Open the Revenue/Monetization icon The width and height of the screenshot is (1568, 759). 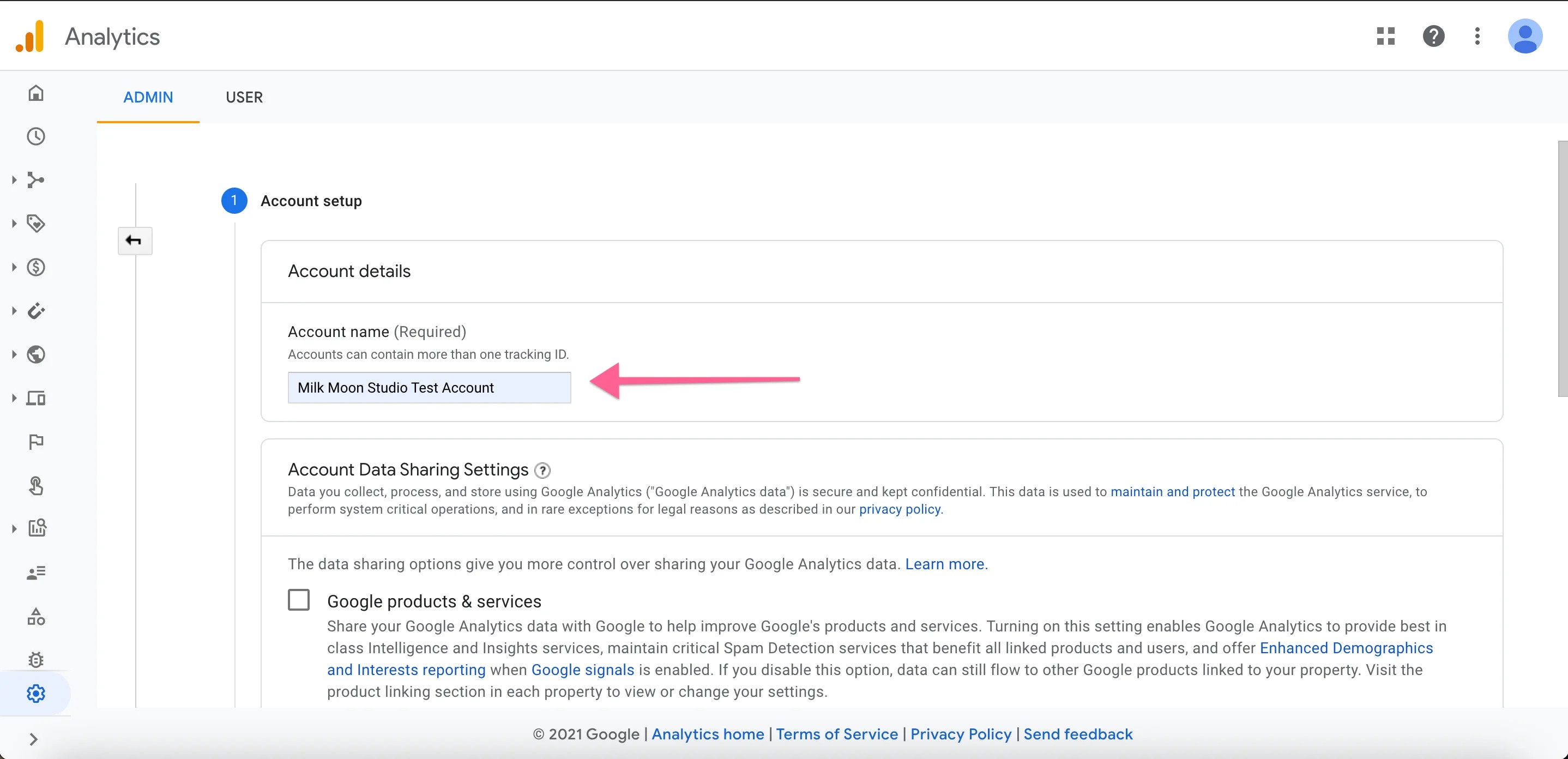[x=37, y=267]
